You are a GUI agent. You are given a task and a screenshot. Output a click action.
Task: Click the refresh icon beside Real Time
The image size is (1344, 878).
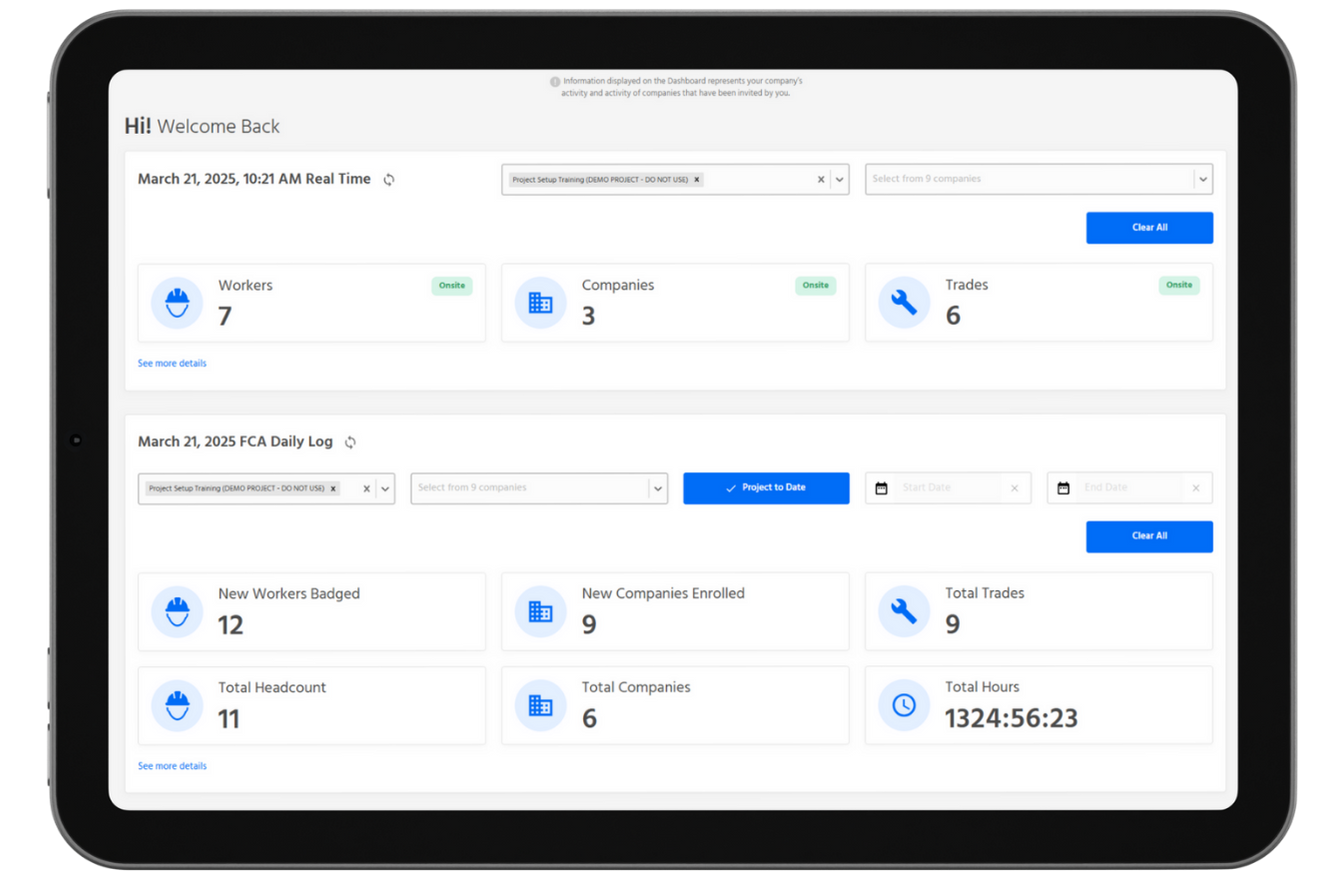[x=389, y=180]
